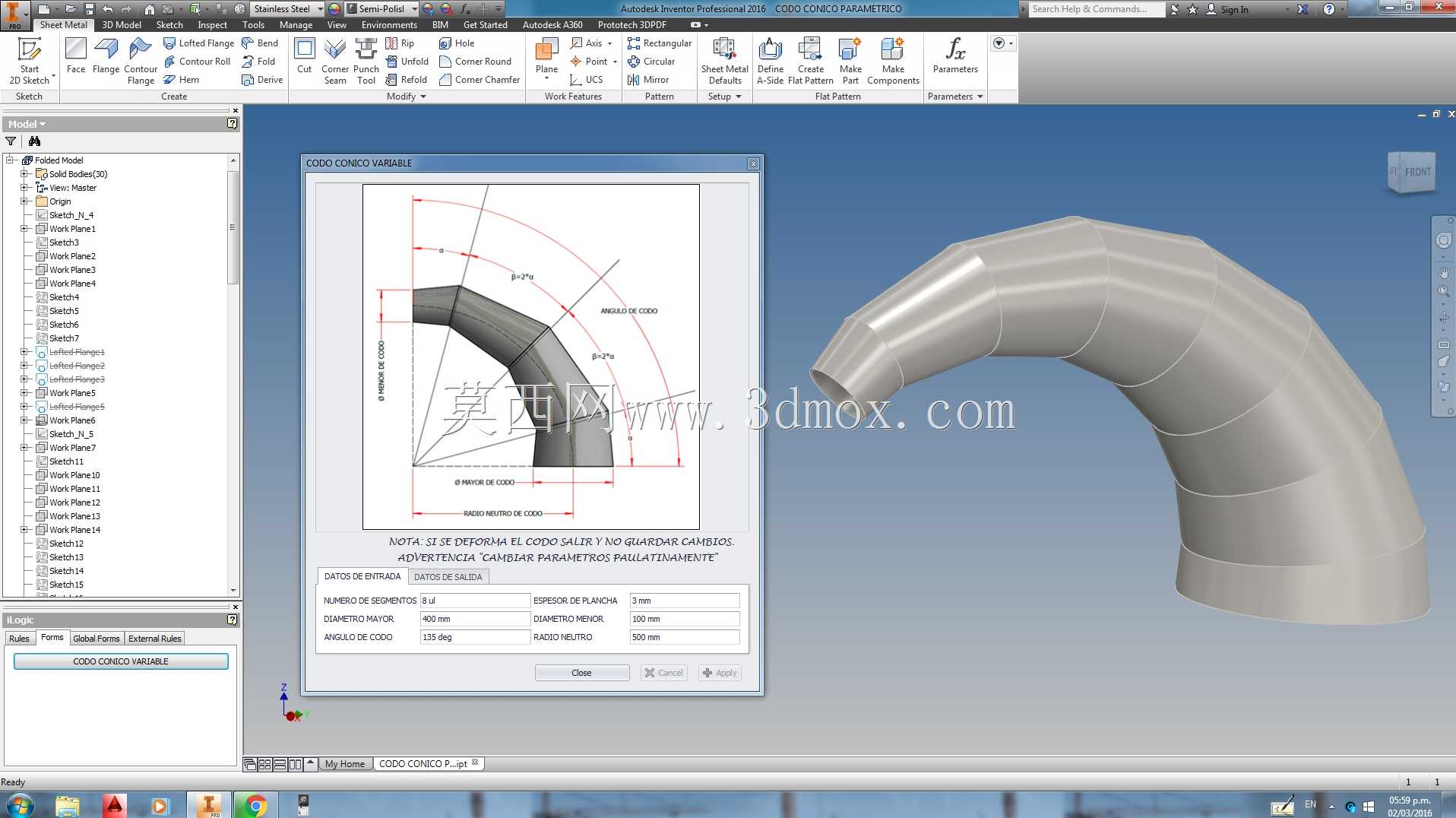The height and width of the screenshot is (818, 1456).
Task: Click the DIAMETRO MAYOR input field
Action: pos(475,619)
